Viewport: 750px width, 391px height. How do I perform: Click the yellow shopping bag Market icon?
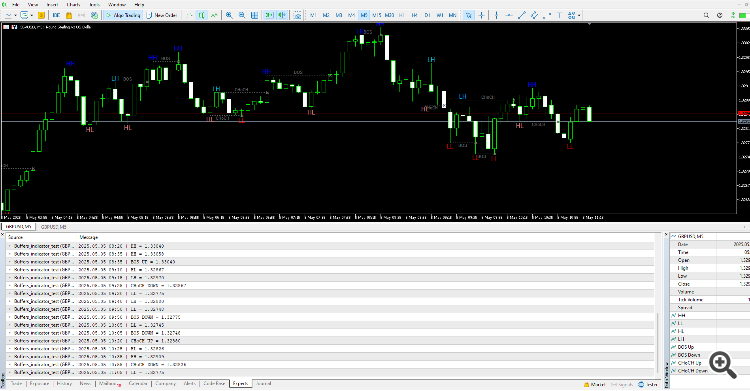[x=69, y=15]
